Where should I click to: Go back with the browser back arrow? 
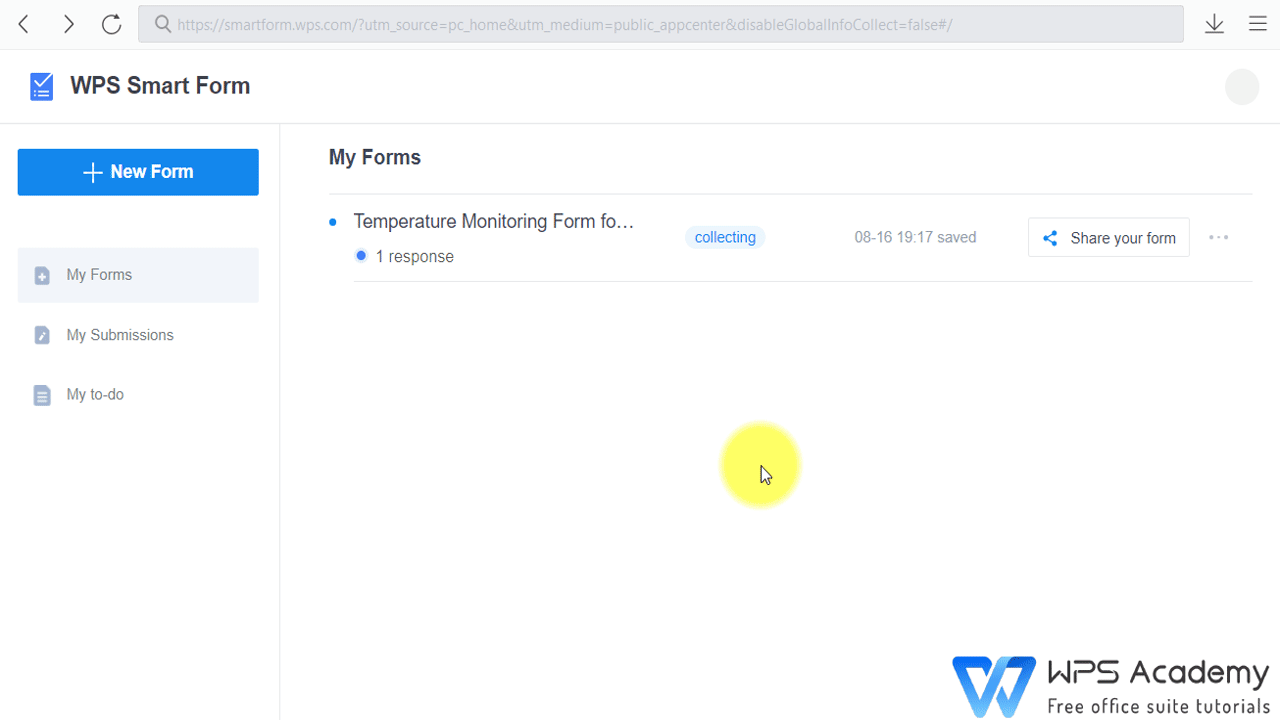24,24
